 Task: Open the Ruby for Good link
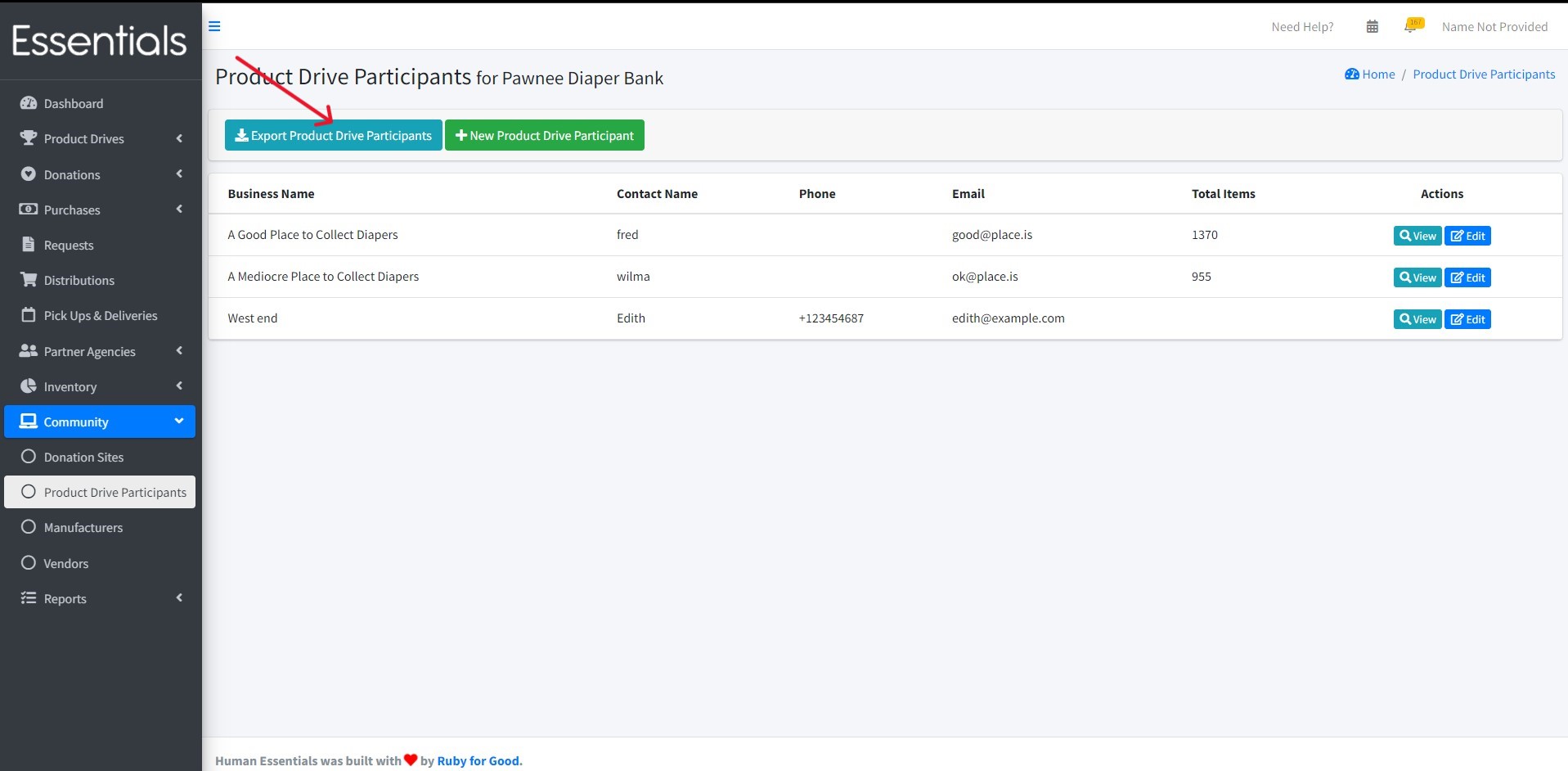pyautogui.click(x=479, y=760)
